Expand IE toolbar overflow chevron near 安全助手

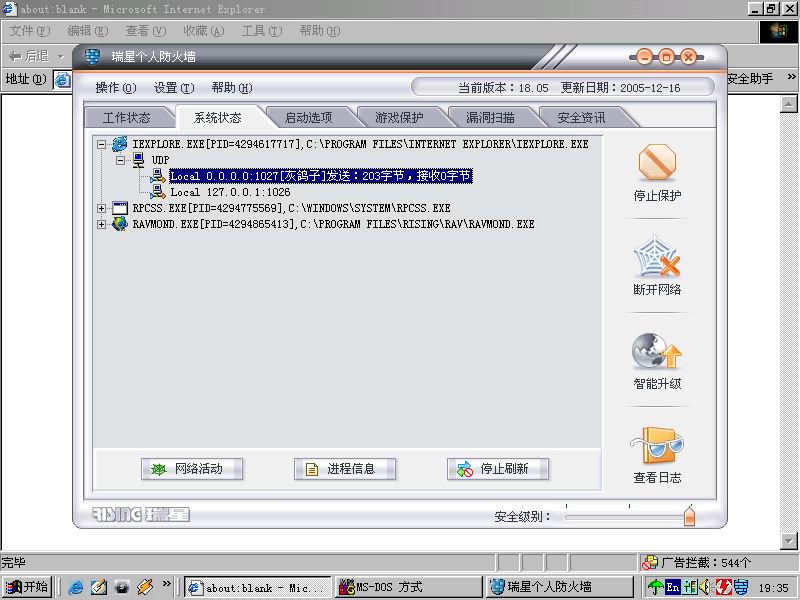pyautogui.click(x=791, y=77)
